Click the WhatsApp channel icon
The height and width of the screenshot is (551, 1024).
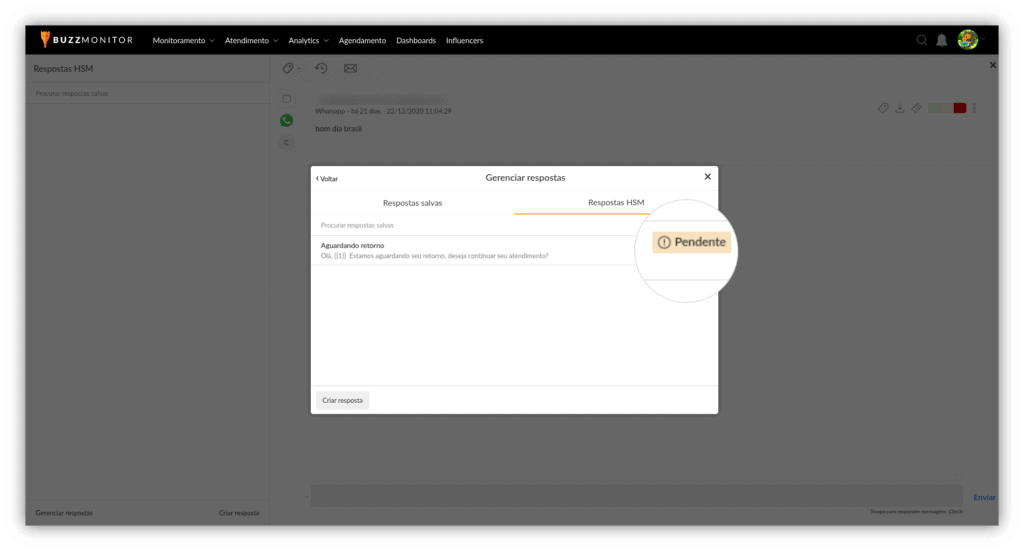click(287, 120)
